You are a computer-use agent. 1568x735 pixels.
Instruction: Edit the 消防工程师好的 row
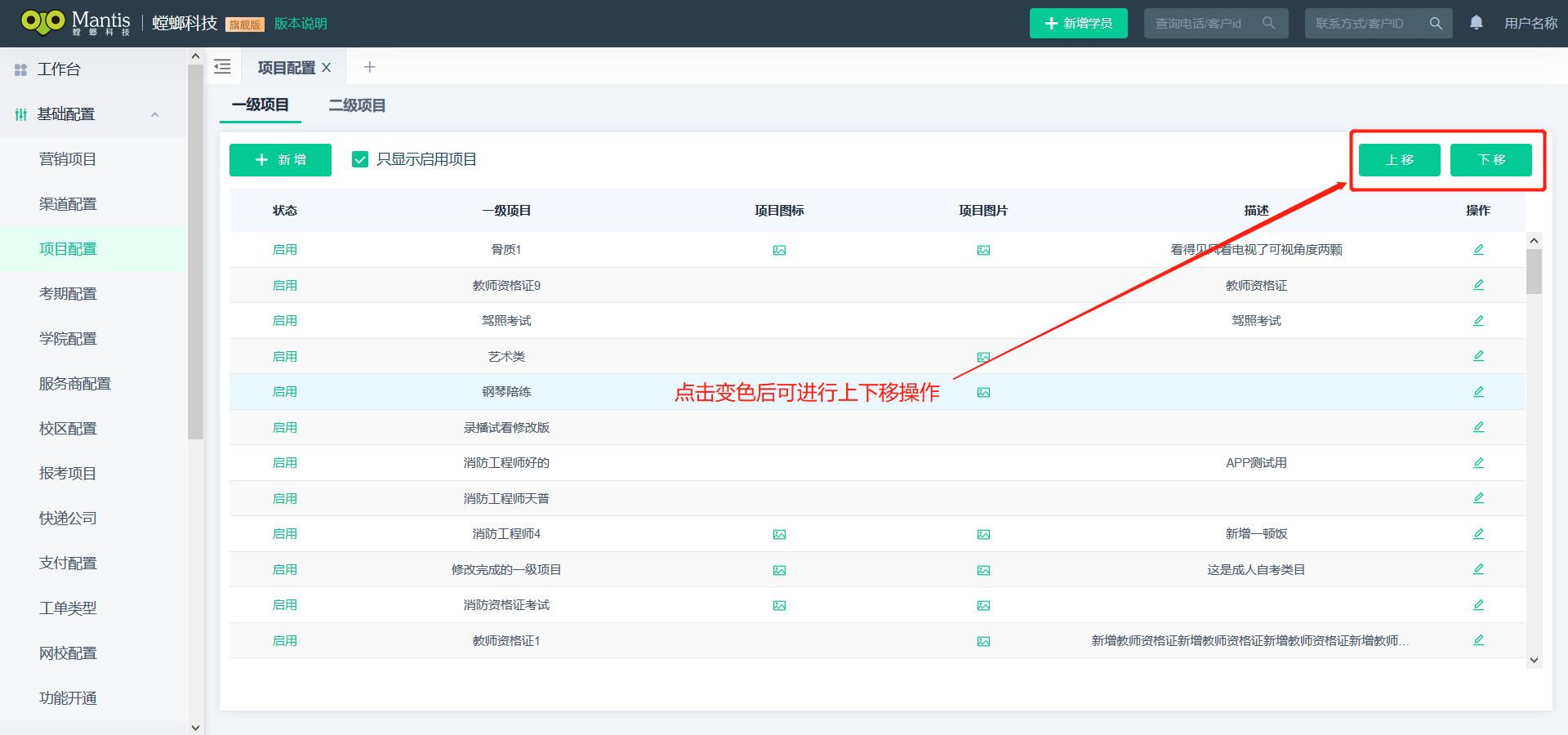(x=1478, y=462)
